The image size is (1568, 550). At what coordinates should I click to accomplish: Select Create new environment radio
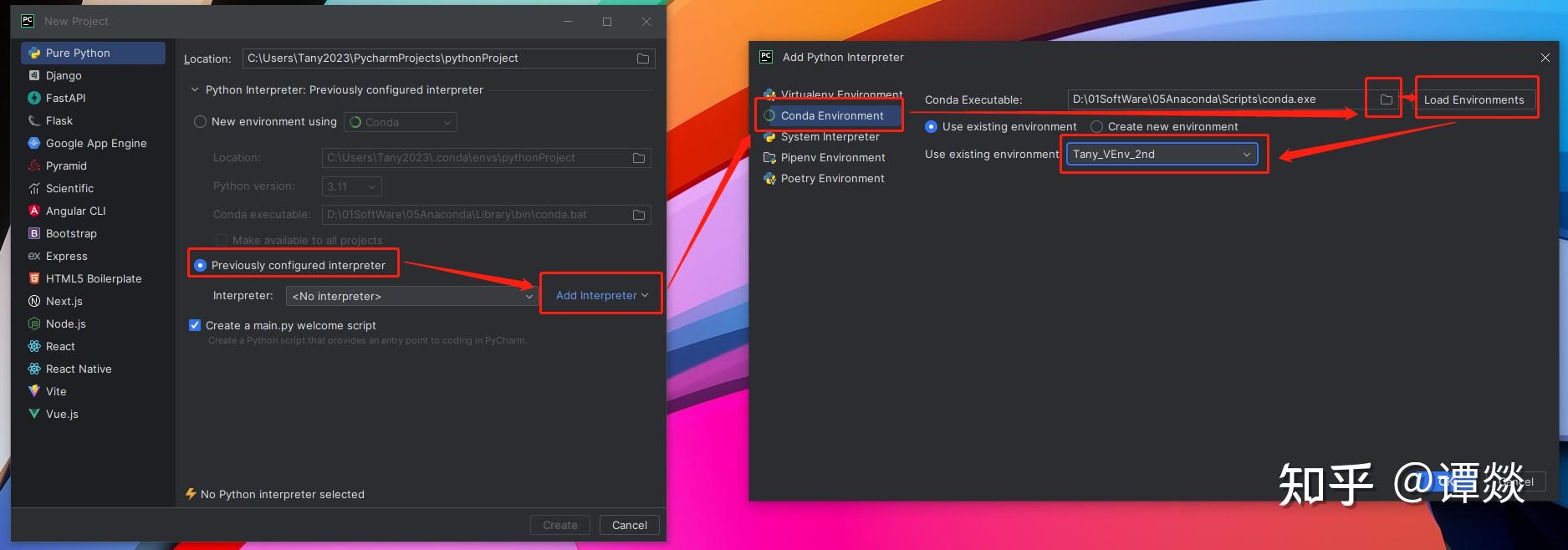[x=1096, y=126]
